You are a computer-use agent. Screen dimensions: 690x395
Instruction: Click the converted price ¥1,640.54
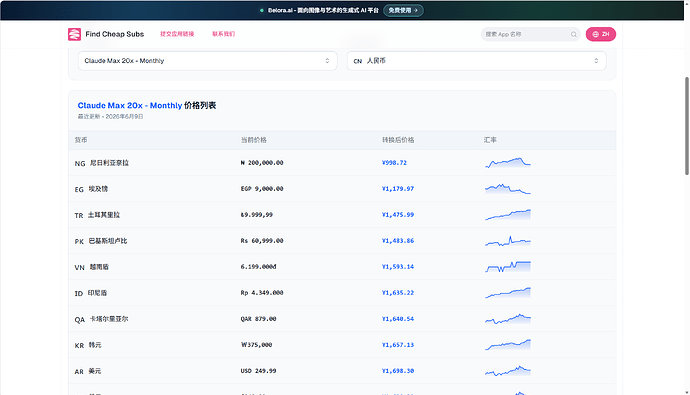[398, 319]
